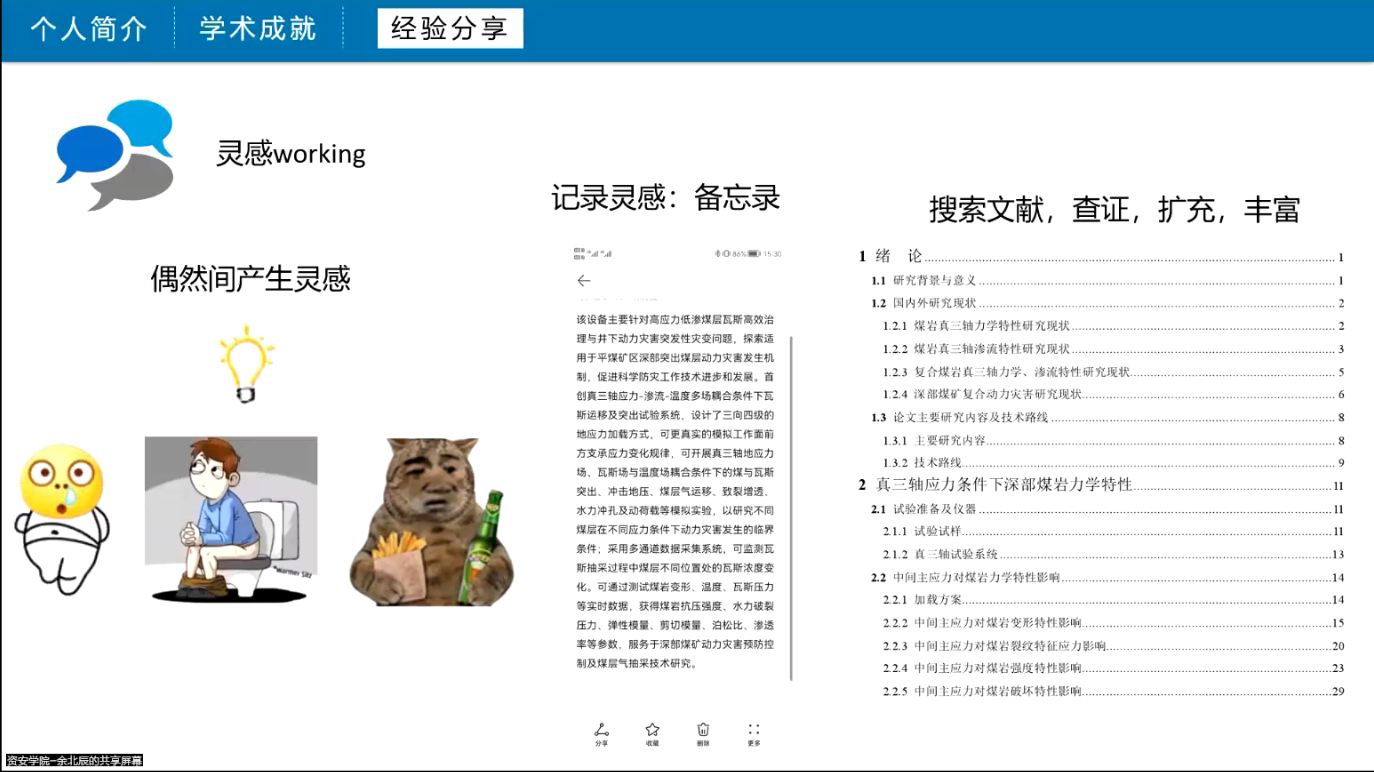Switch to the 学术成就 tab
Screen dimensions: 1374x772
[x=258, y=29]
